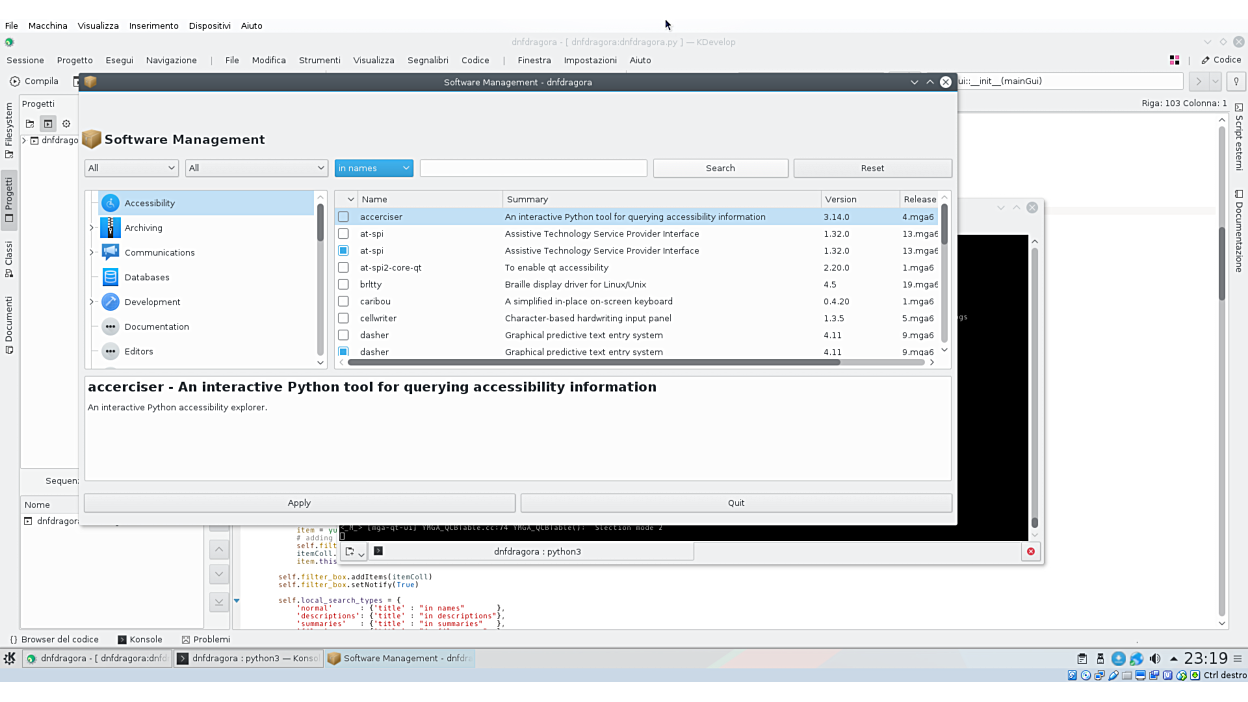
Task: Click the Reset button
Action: (872, 168)
